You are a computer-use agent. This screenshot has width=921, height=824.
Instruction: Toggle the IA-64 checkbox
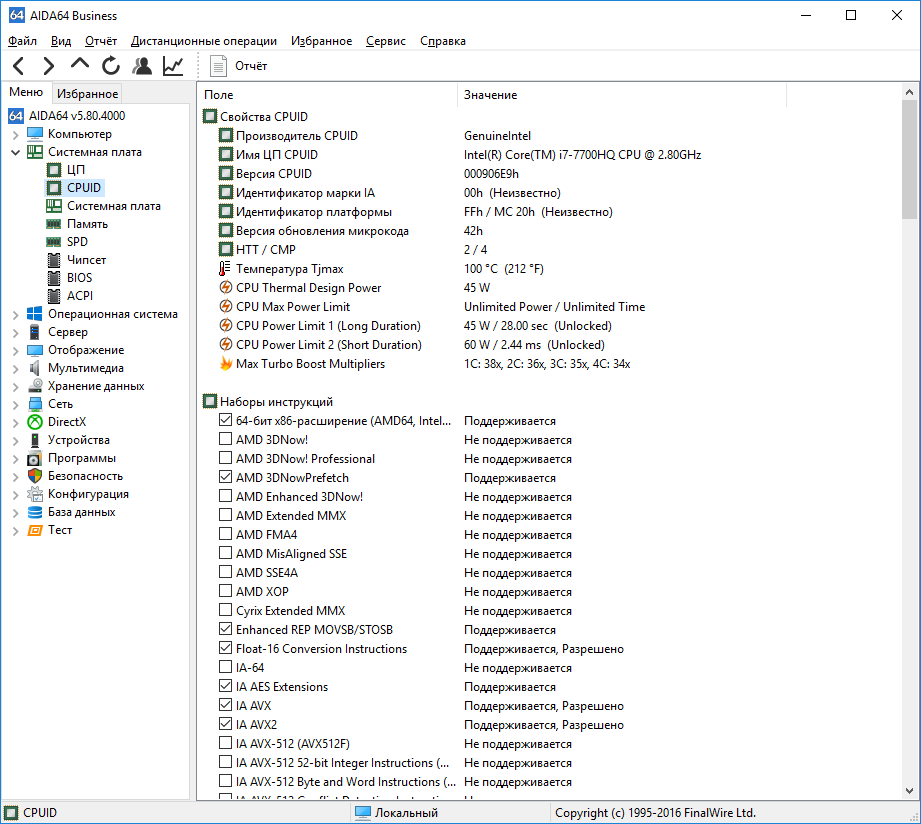[x=225, y=667]
